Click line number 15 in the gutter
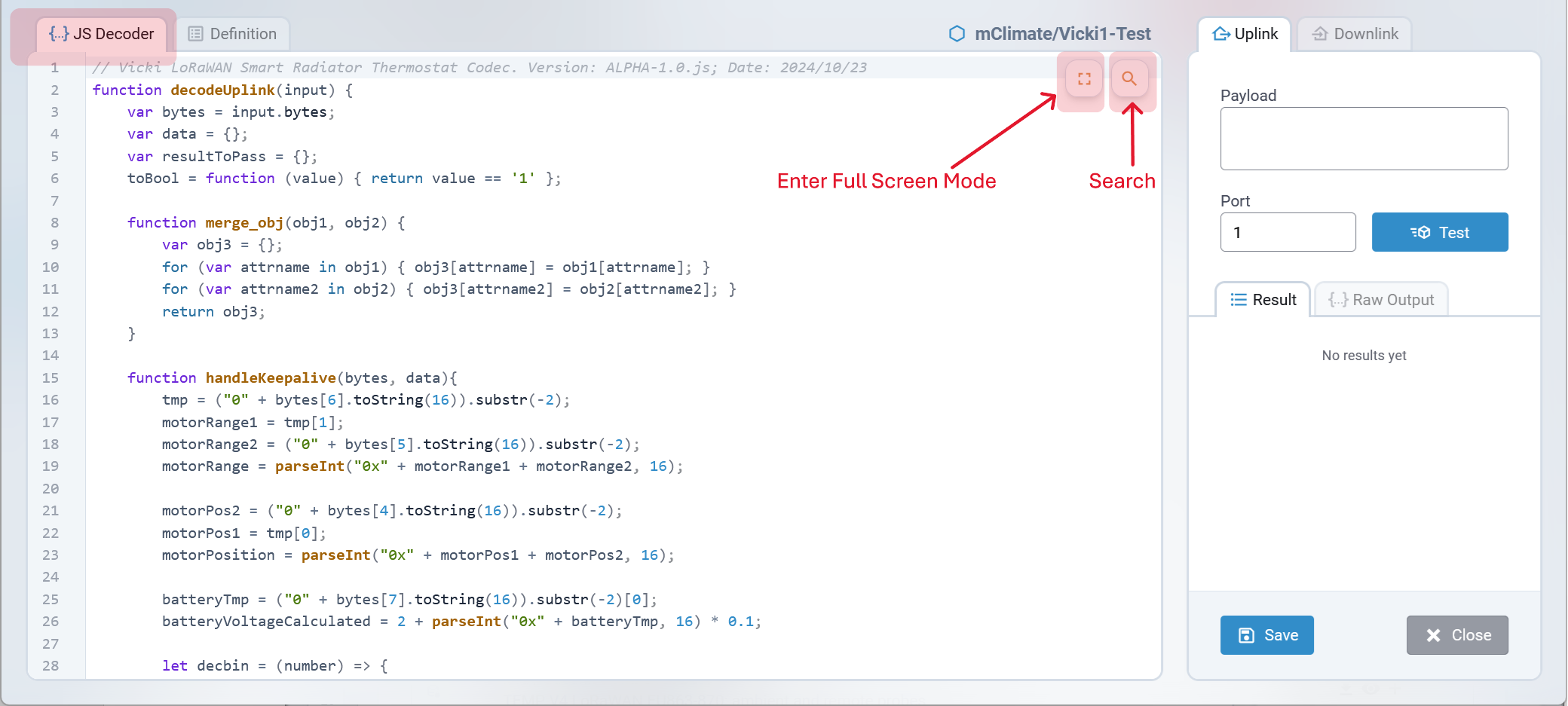The width and height of the screenshot is (1568, 706). [x=51, y=377]
